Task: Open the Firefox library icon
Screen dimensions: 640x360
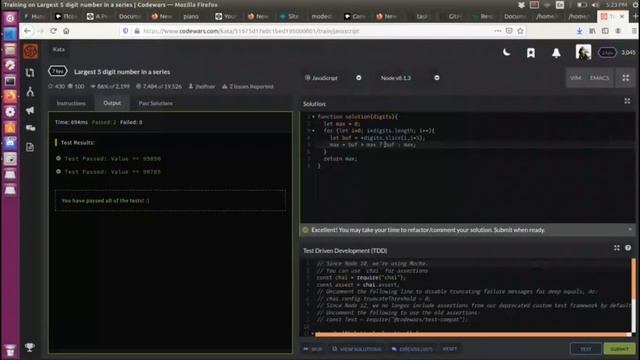Action: 592,31
